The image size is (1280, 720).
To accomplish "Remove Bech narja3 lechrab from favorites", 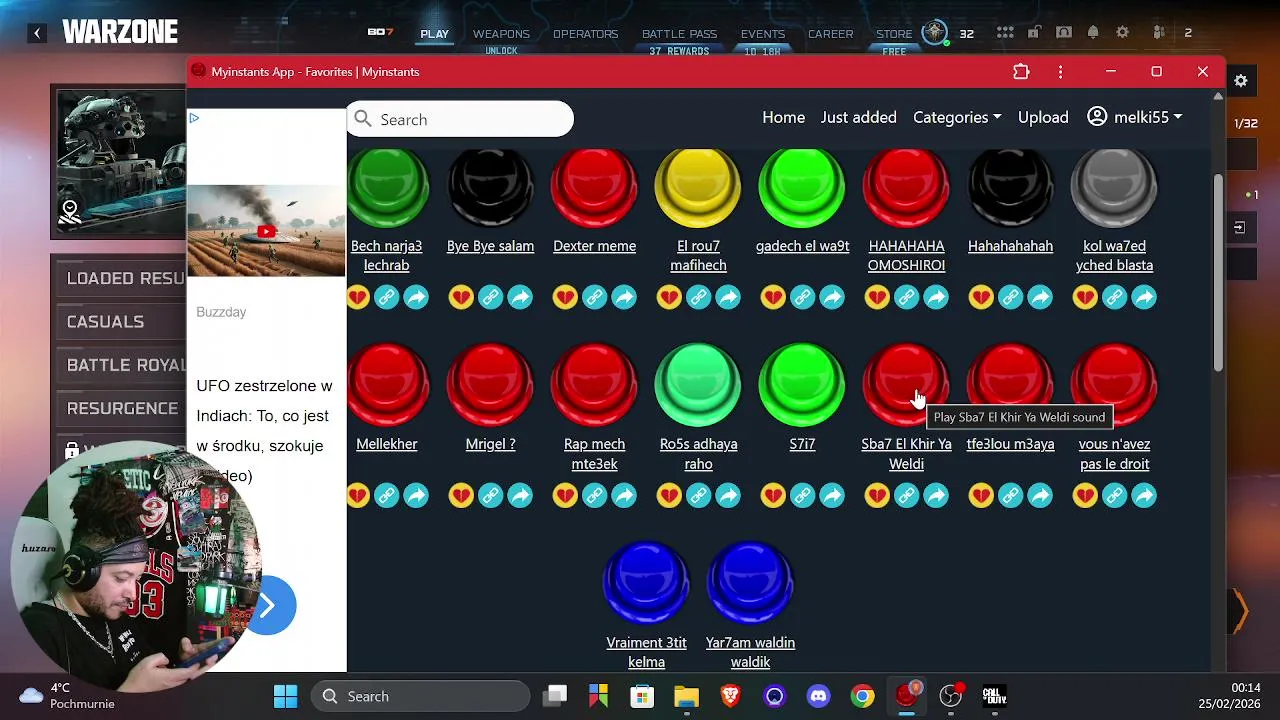I will (x=358, y=297).
